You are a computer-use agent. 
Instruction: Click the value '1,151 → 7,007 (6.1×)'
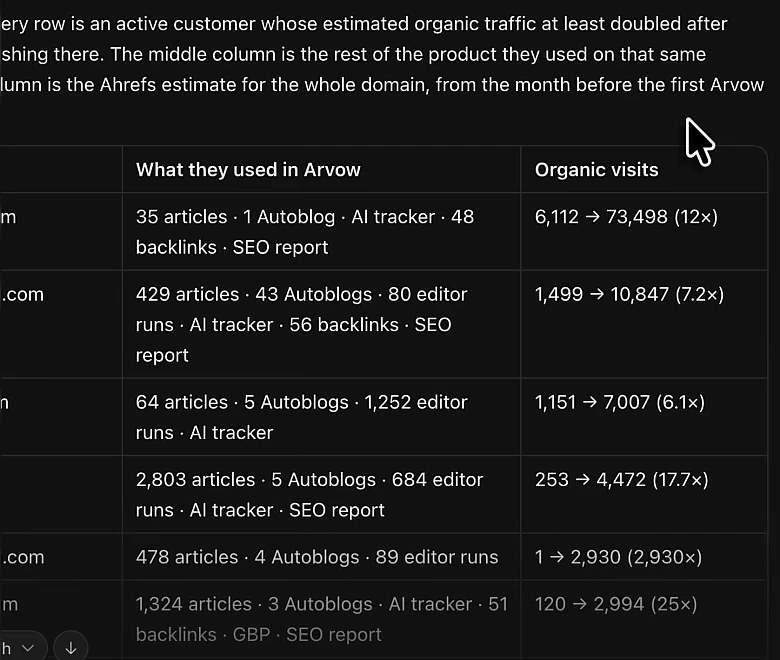(x=620, y=402)
